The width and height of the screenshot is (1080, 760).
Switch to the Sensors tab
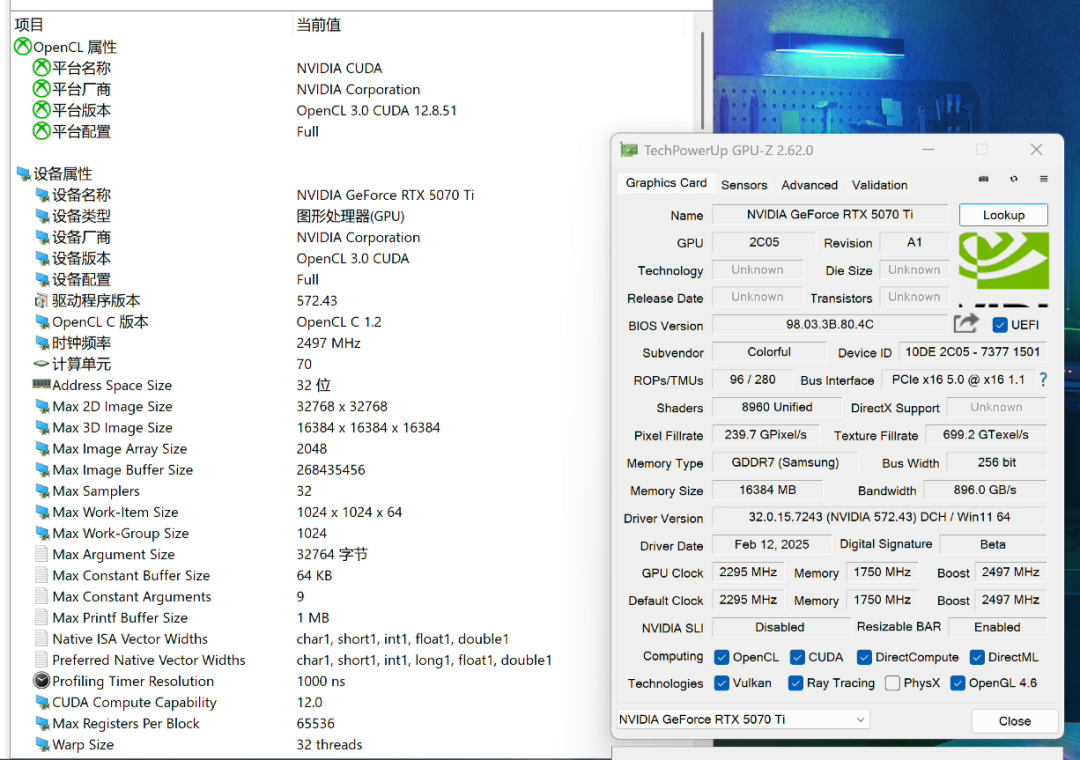[x=744, y=185]
